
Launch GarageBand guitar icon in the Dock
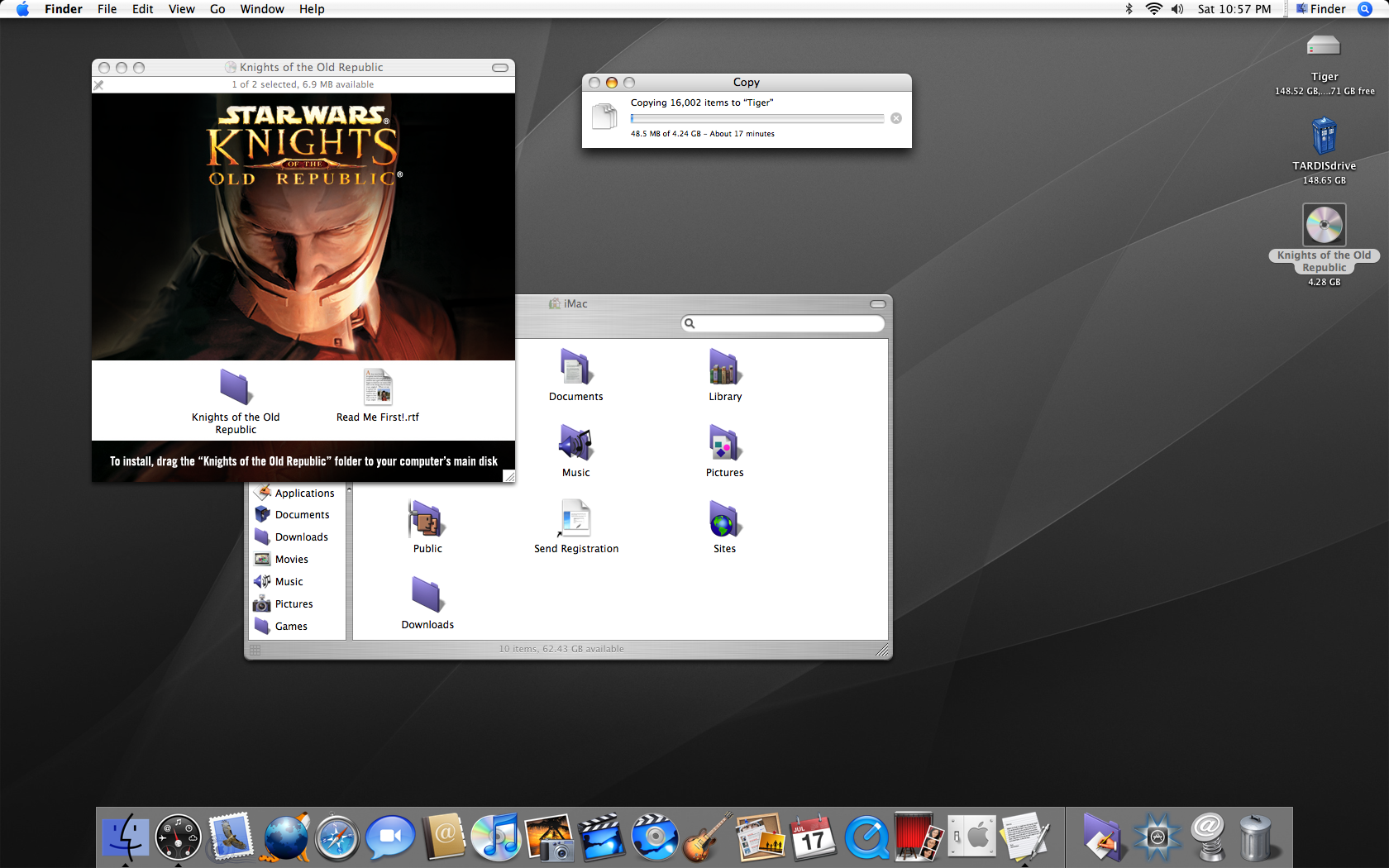pos(708,837)
